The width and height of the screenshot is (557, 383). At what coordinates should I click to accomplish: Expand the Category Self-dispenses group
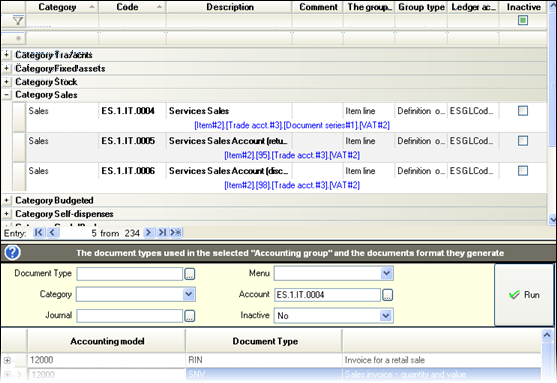click(6, 214)
